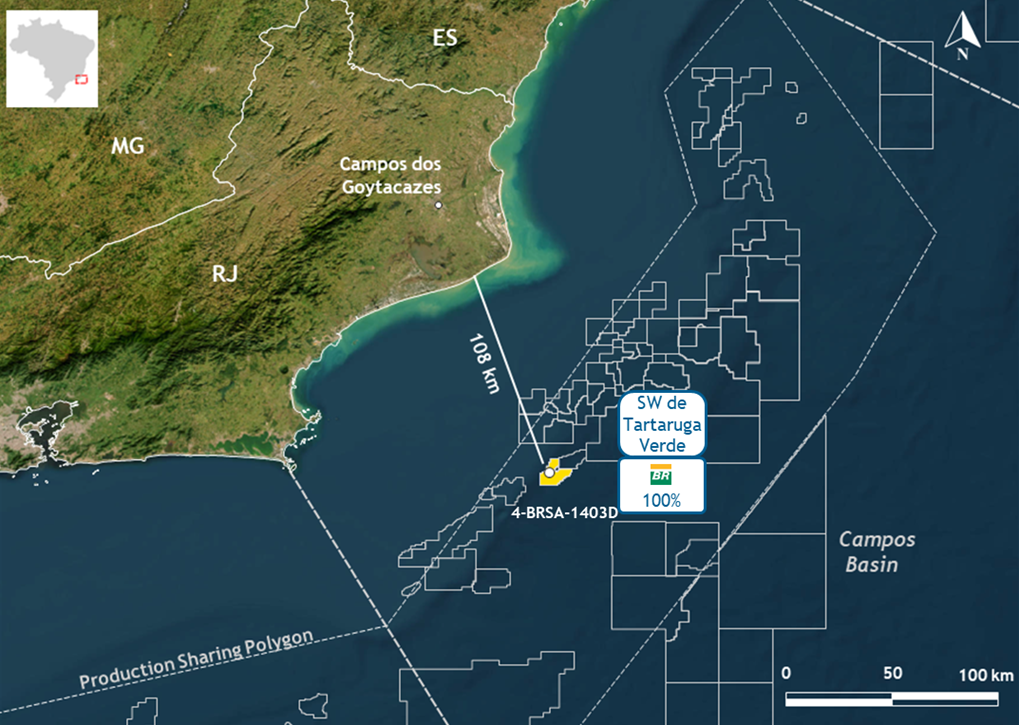Open the Brazil inset overview map
The image size is (1019, 725).
coord(52,58)
